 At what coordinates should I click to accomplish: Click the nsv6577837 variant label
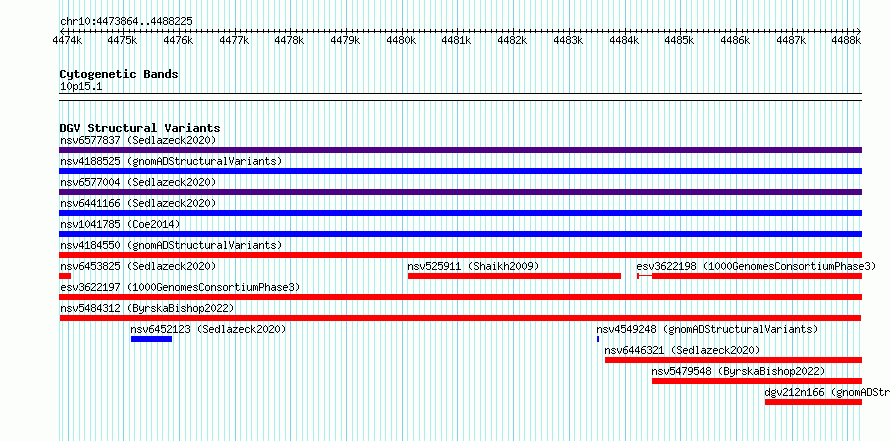pos(138,140)
